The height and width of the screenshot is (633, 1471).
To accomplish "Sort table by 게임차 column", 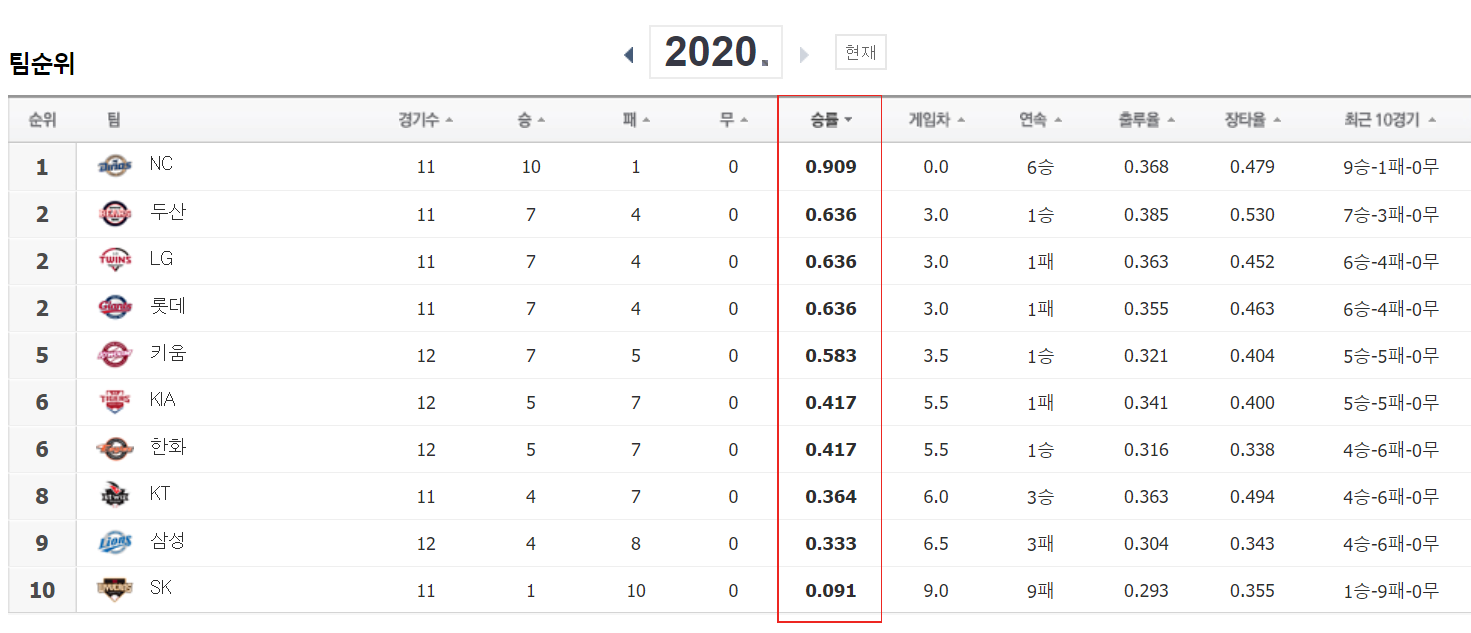I will tap(937, 120).
